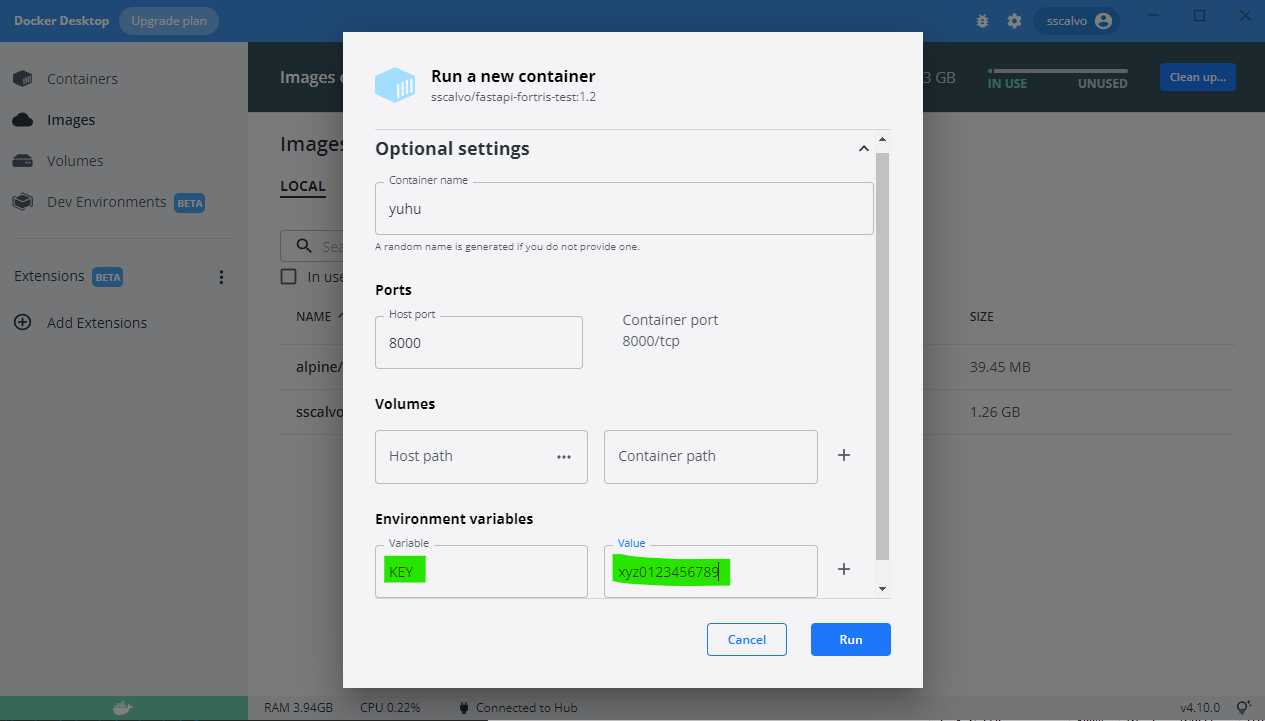Click the in-use disk usage bar
Viewport: 1265px width, 721px height.
pyautogui.click(x=1058, y=71)
